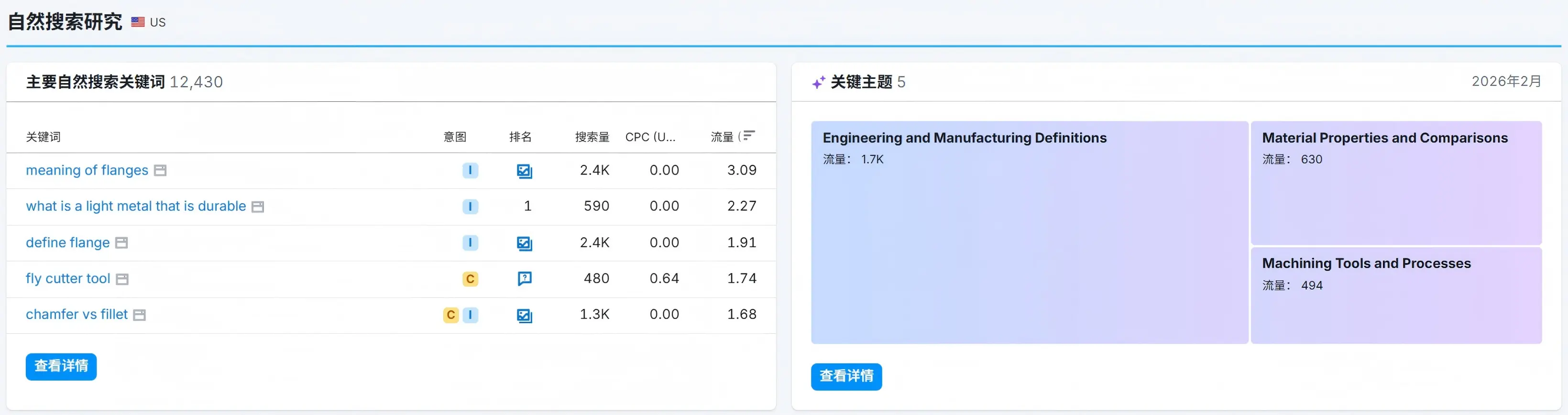1568x415 pixels.
Task: Click the US flag icon
Action: coord(138,22)
